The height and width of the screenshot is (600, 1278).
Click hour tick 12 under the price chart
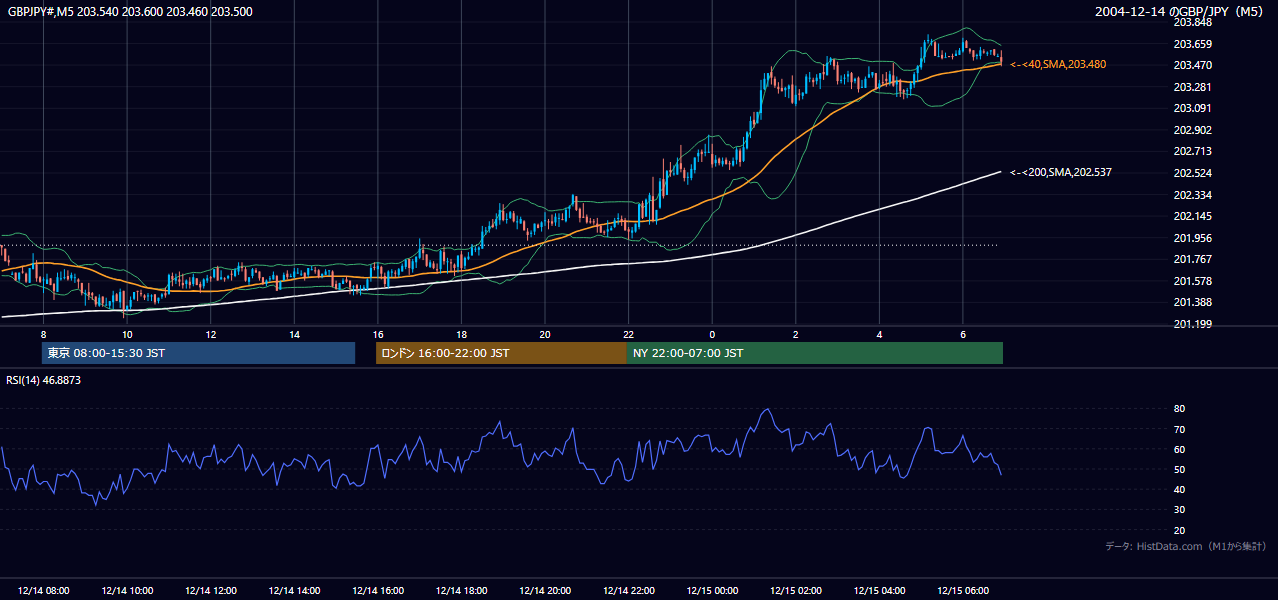(210, 334)
